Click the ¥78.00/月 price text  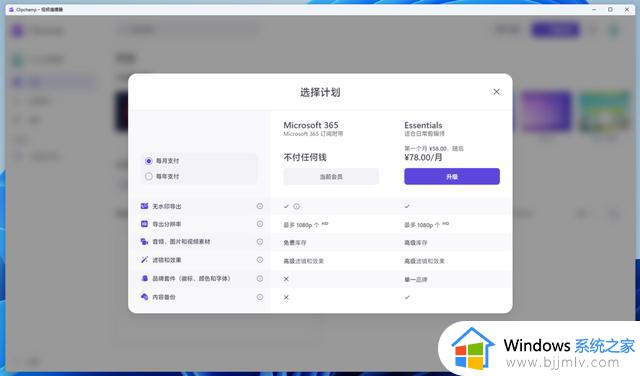click(423, 157)
